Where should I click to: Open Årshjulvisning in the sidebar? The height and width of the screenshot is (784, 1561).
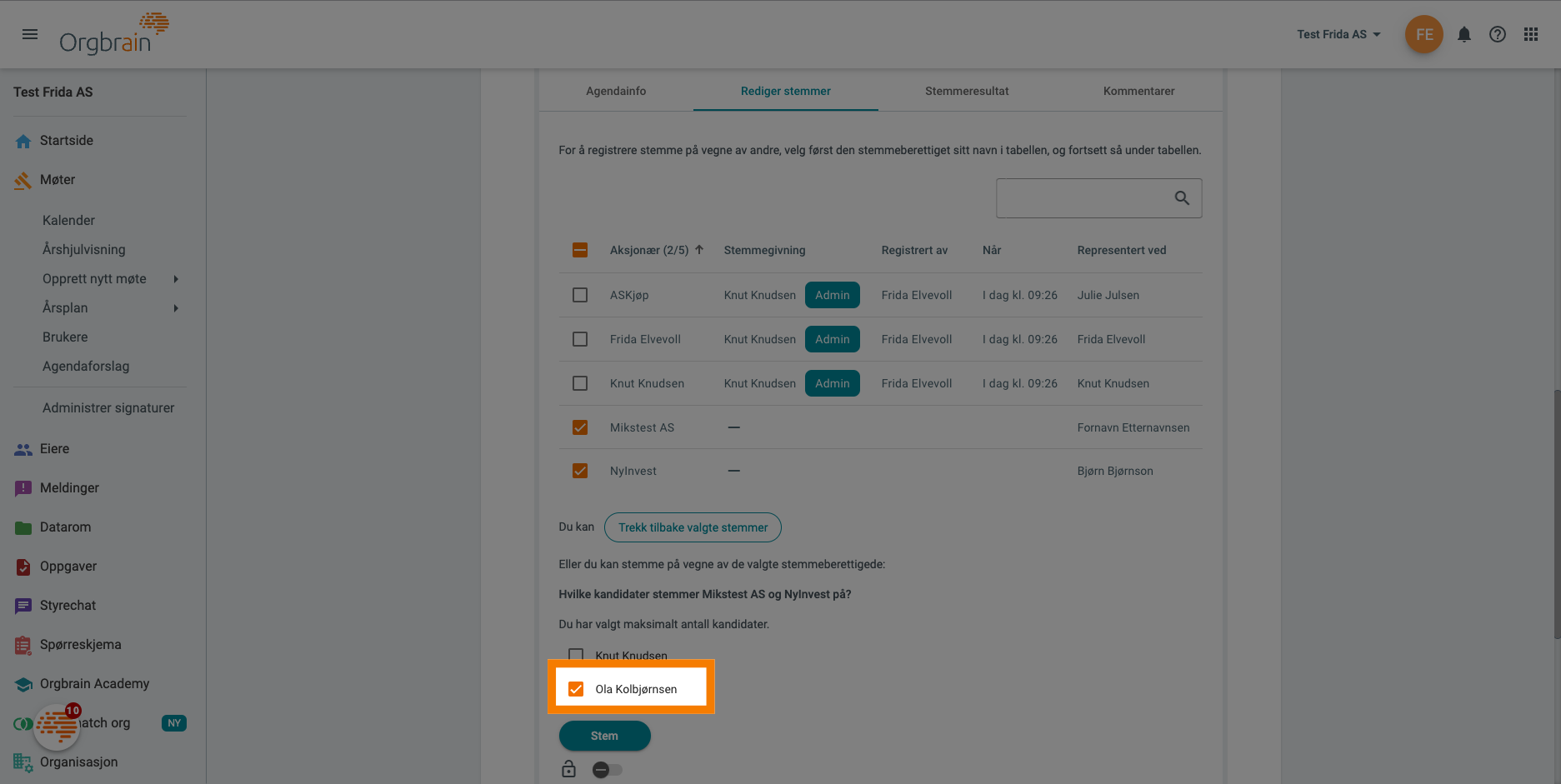pos(84,250)
